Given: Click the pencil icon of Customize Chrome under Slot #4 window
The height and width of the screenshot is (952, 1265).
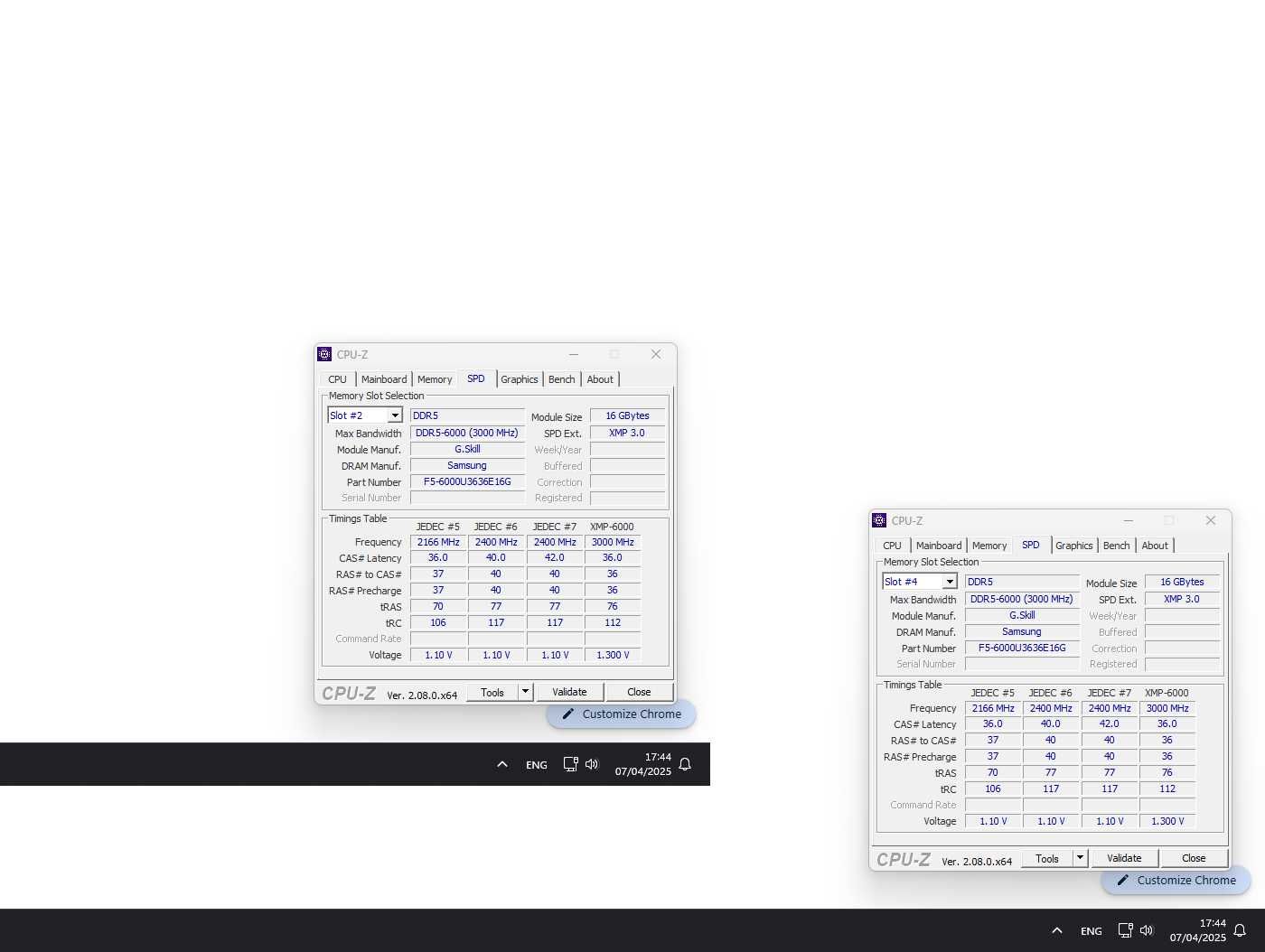Looking at the screenshot, I should 1123,880.
